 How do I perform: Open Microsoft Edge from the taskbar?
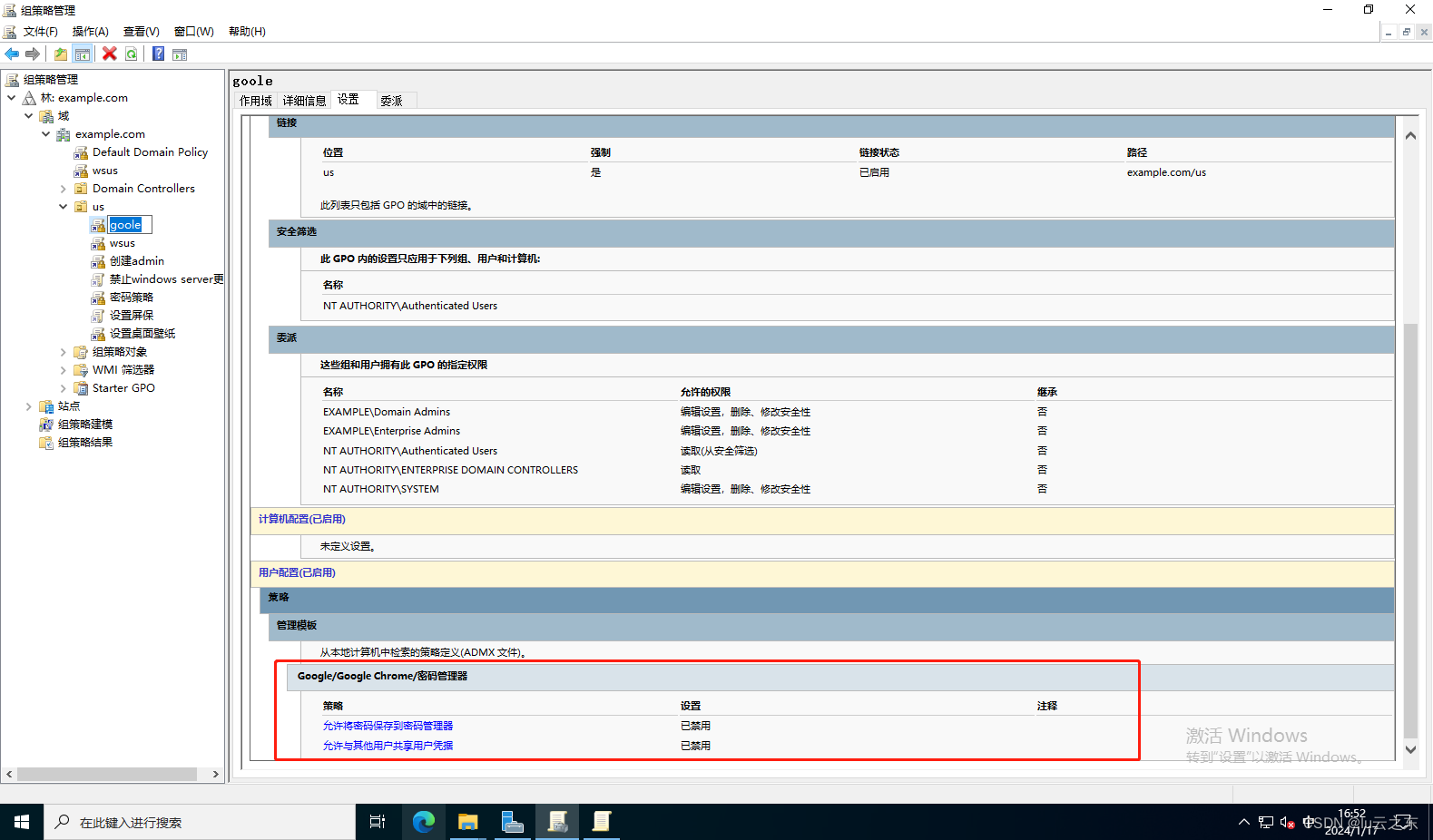423,822
